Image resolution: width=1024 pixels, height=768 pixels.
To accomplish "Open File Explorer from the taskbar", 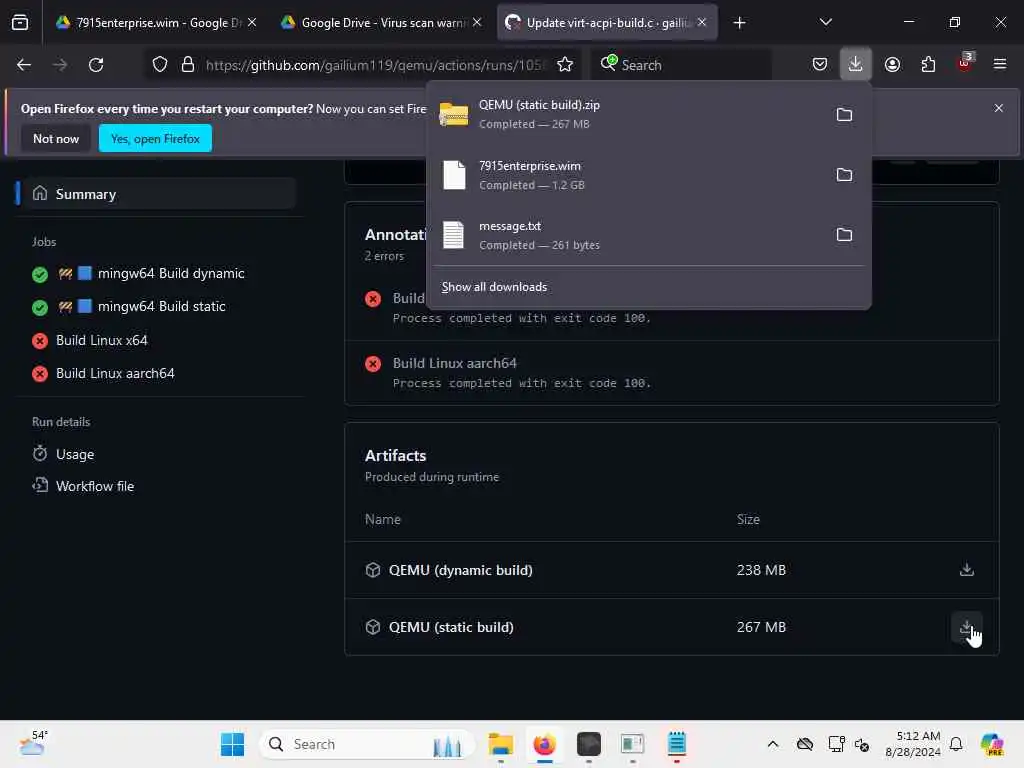I will (x=501, y=744).
